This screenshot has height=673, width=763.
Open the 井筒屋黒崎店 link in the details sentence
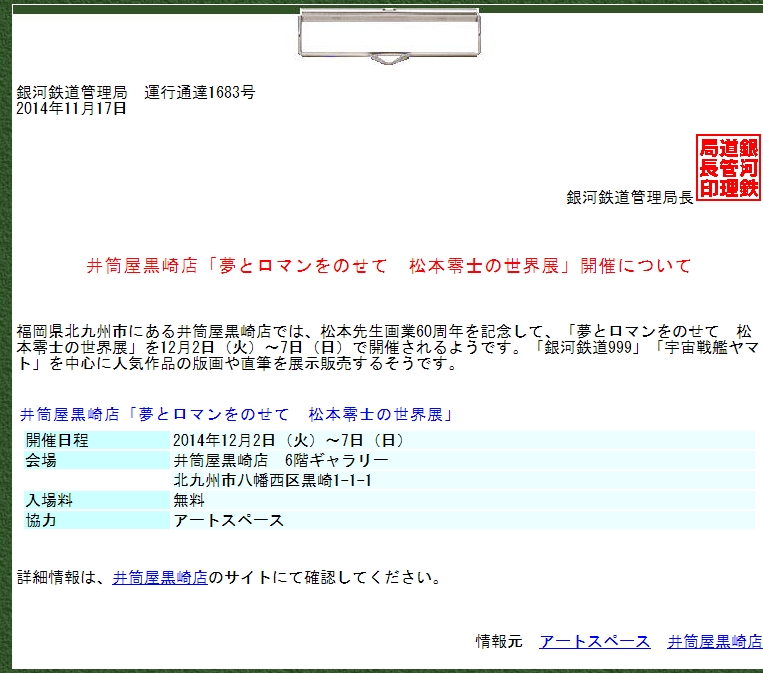pyautogui.click(x=160, y=578)
